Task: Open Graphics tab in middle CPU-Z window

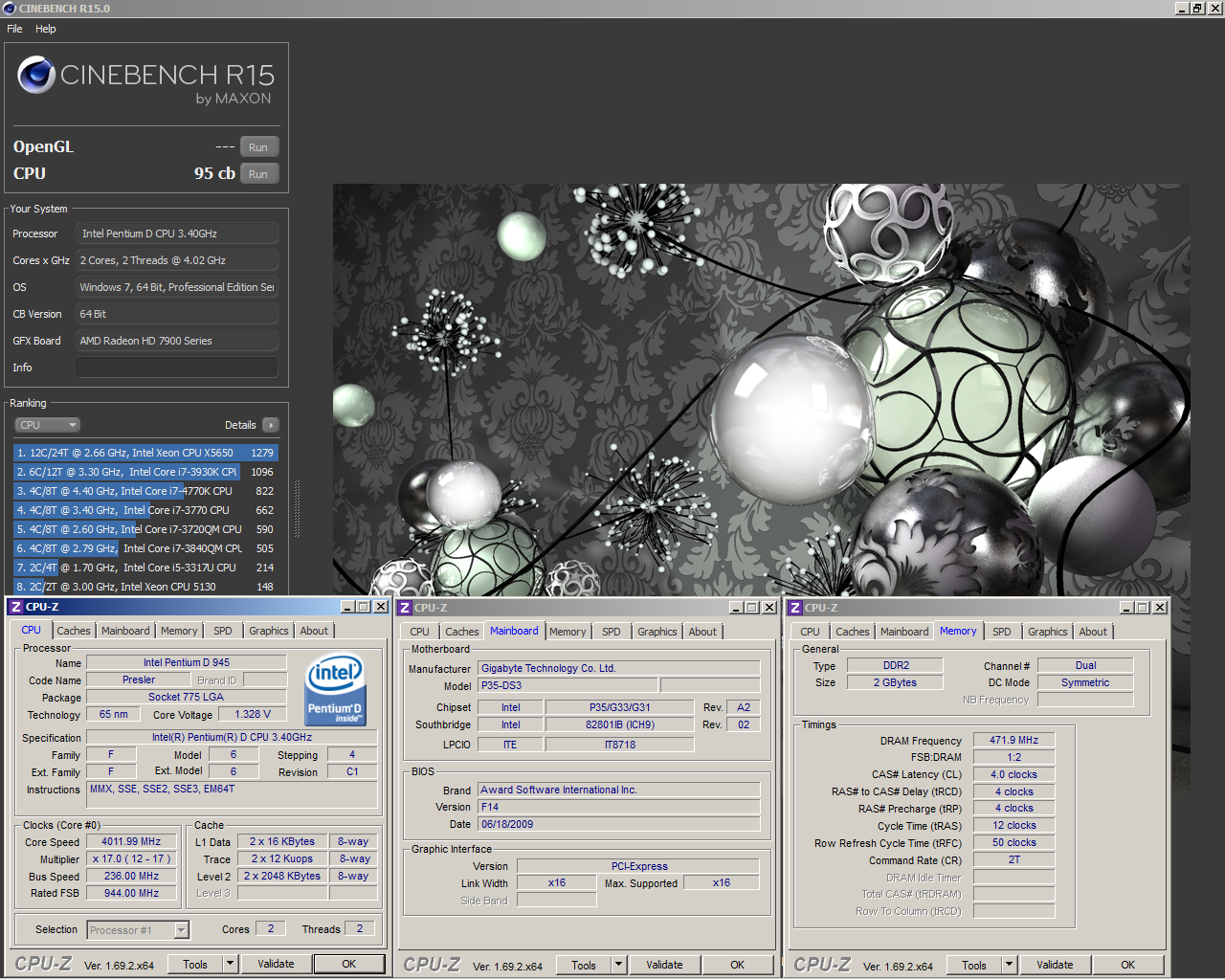Action: coord(657,632)
